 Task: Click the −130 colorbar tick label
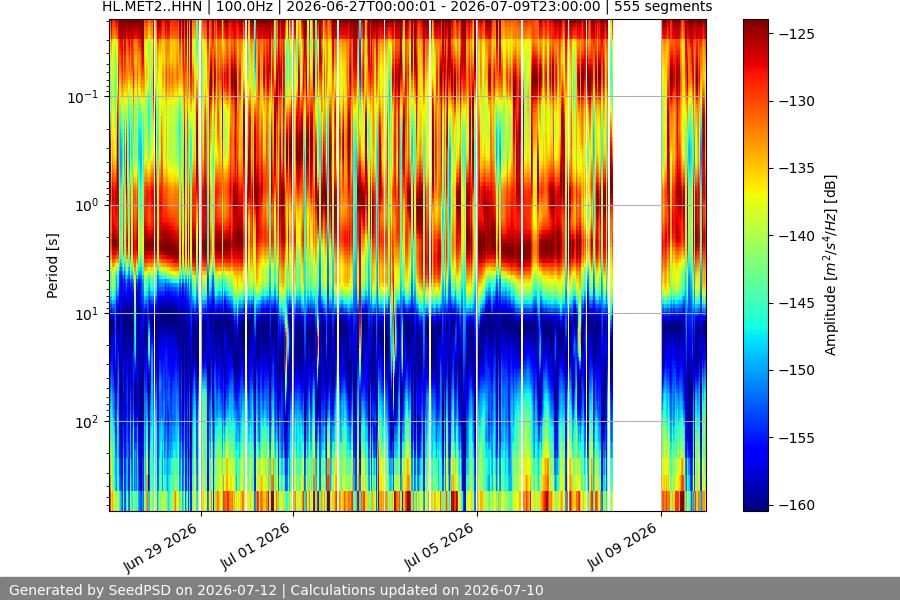[x=797, y=101]
